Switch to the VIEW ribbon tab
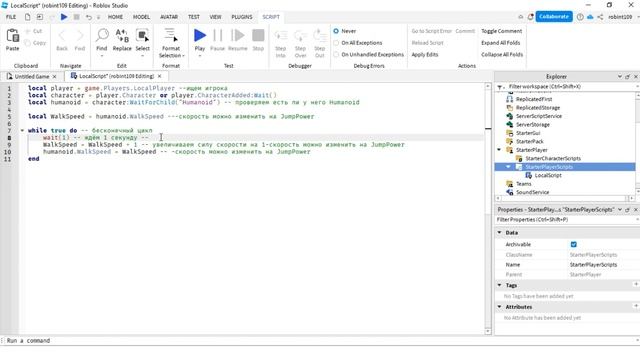This screenshot has height=360, width=640. (215, 17)
